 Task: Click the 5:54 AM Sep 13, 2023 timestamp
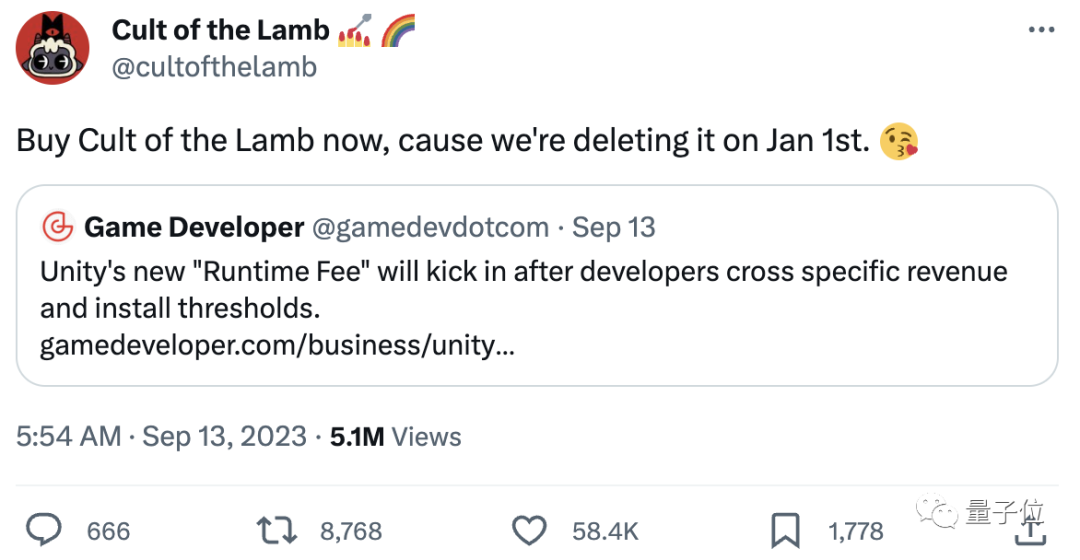161,437
